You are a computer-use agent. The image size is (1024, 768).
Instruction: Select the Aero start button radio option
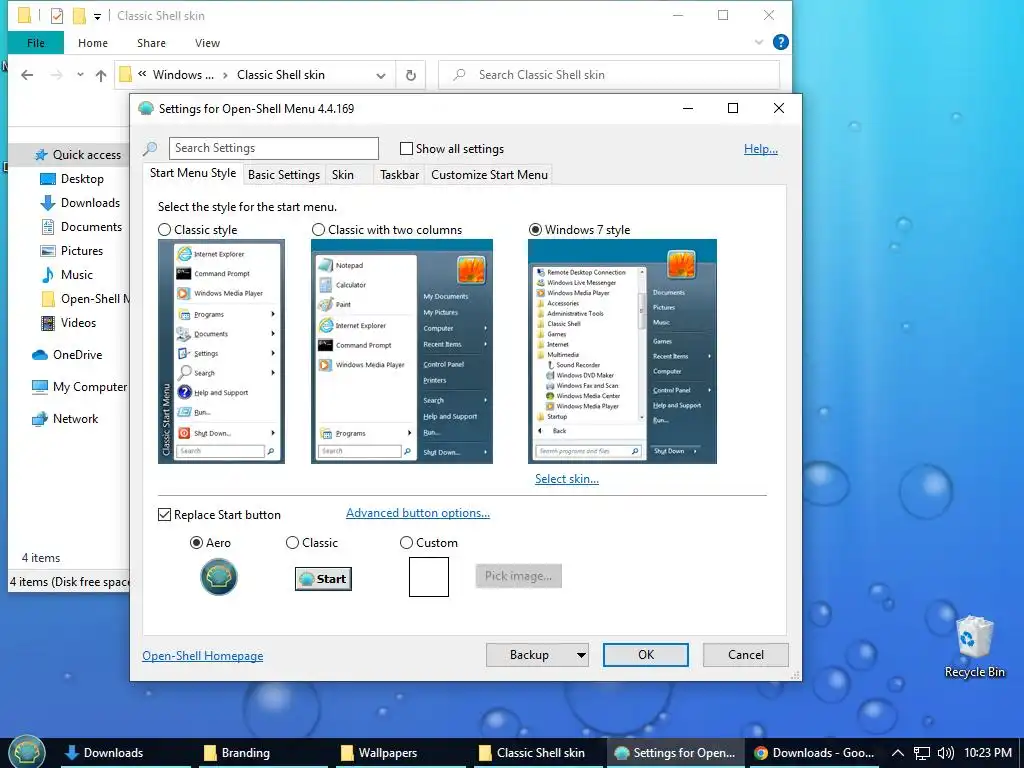[196, 543]
